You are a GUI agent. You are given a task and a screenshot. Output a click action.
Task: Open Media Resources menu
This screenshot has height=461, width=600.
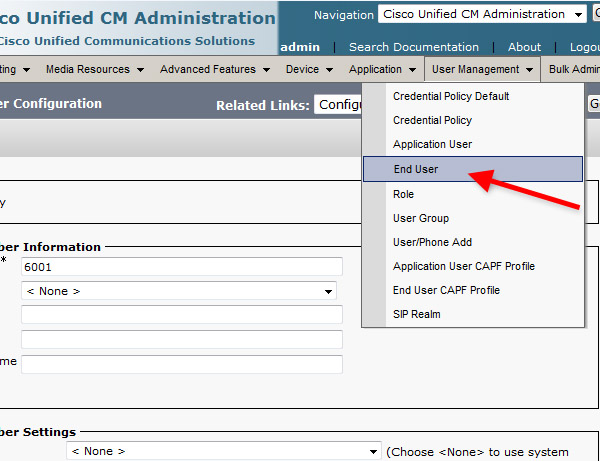point(95,69)
